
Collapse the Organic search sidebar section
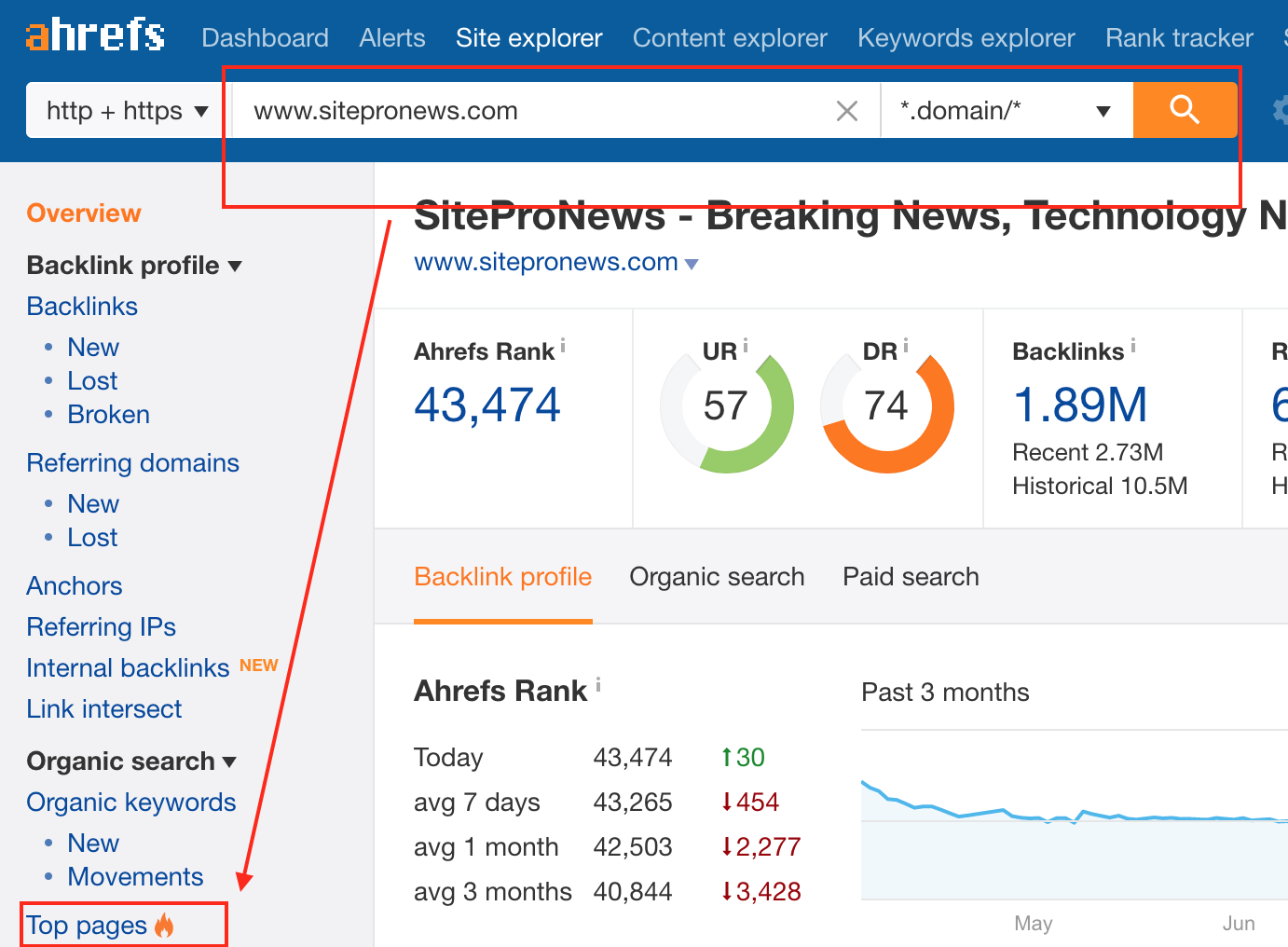[131, 762]
